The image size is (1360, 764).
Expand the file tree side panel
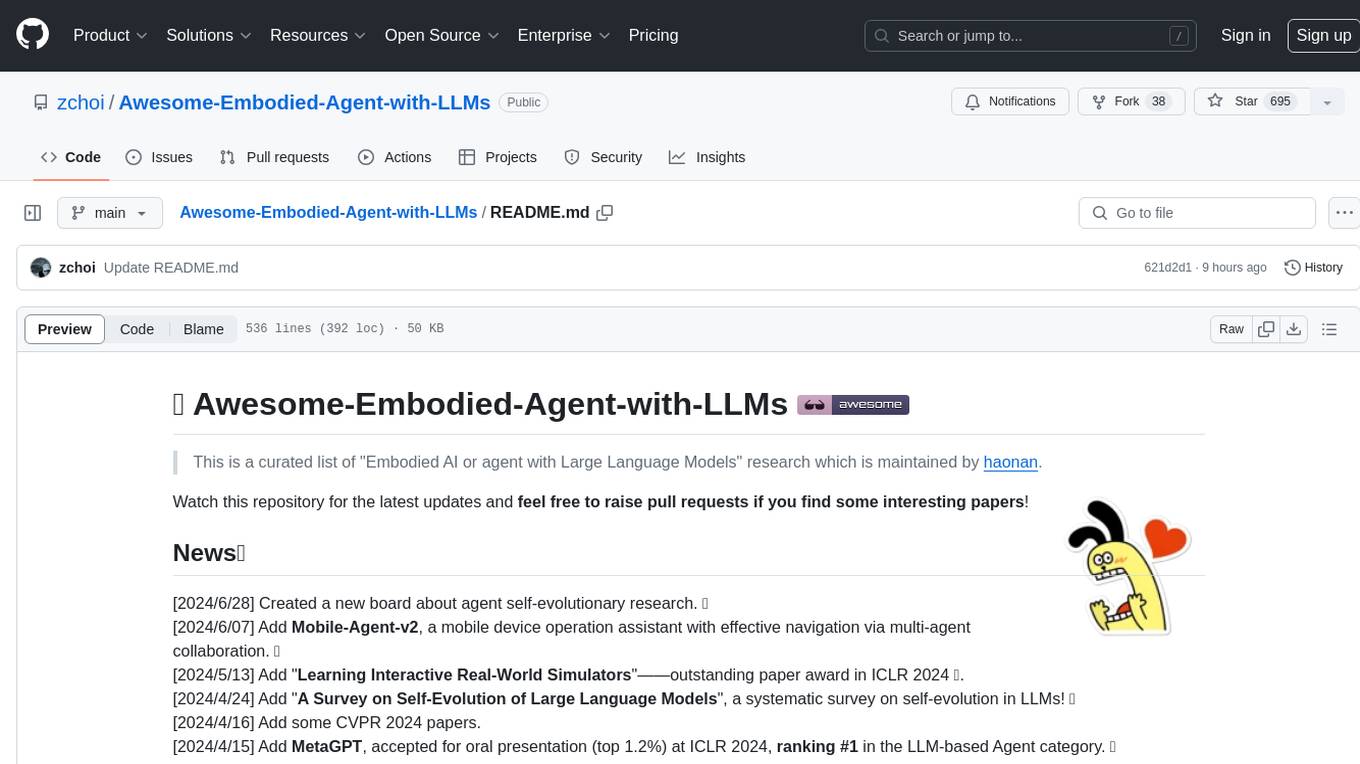[33, 213]
